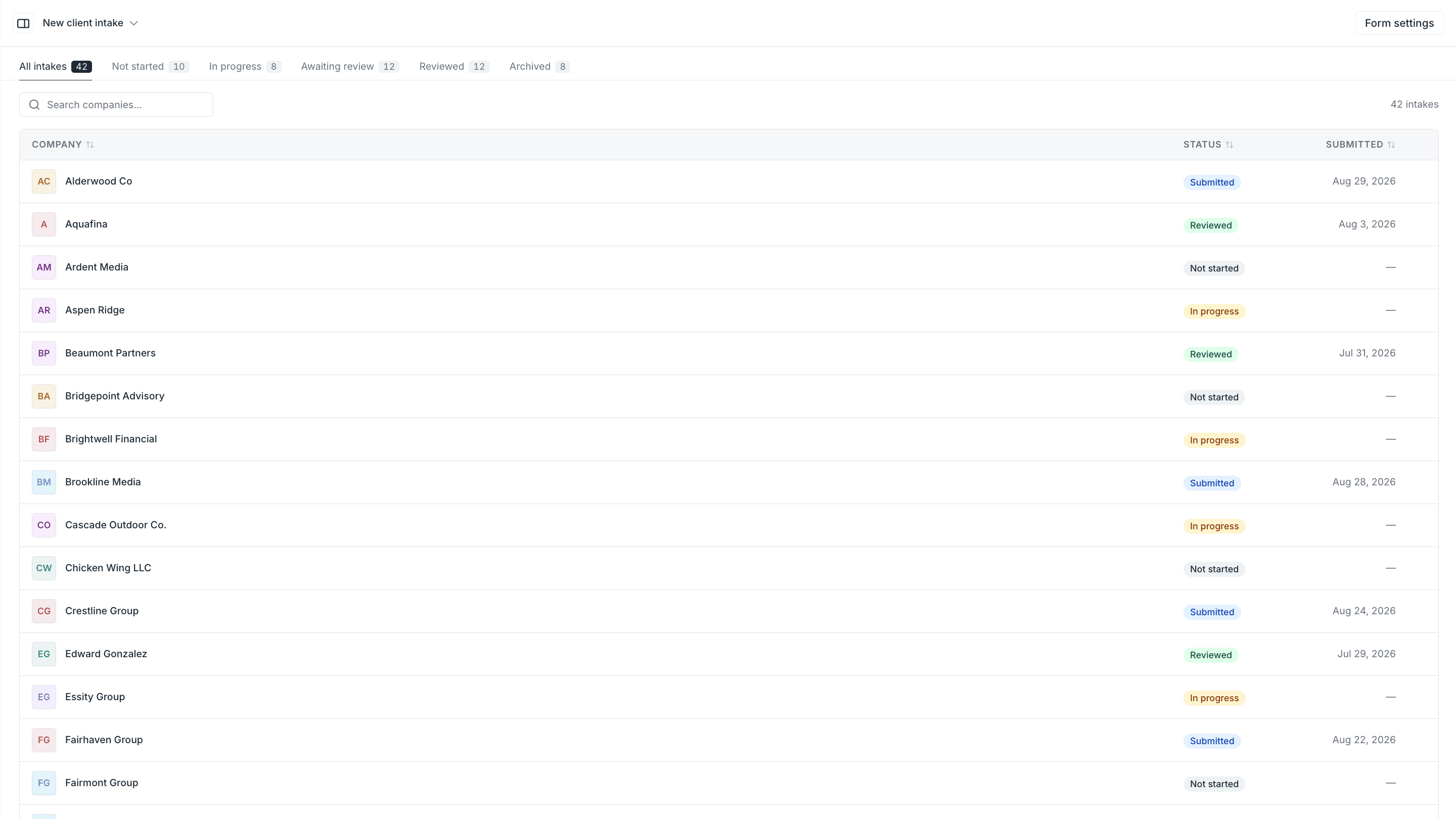Open Form settings

1399,23
